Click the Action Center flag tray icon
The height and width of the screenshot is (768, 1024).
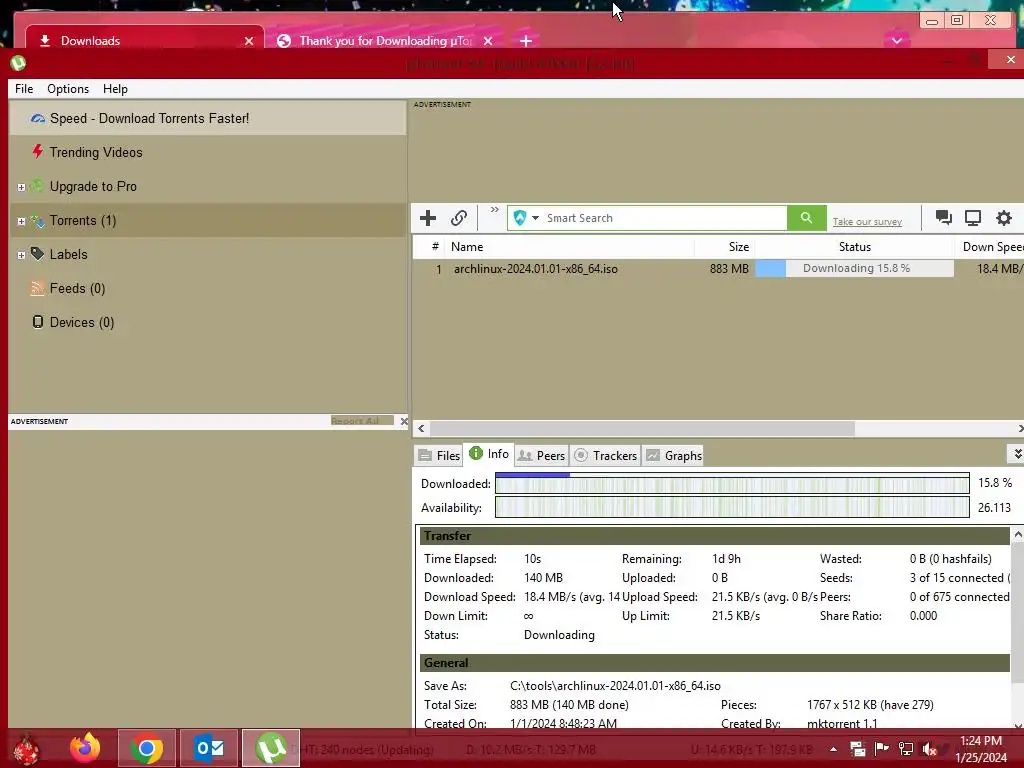tap(882, 749)
